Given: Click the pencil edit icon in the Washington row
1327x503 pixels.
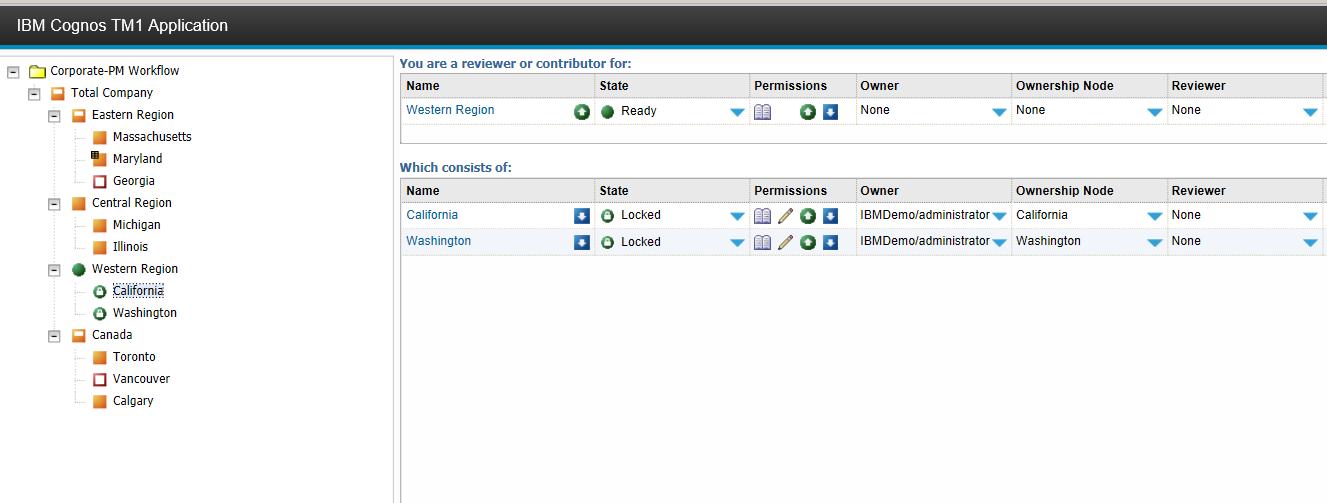Looking at the screenshot, I should [x=786, y=242].
